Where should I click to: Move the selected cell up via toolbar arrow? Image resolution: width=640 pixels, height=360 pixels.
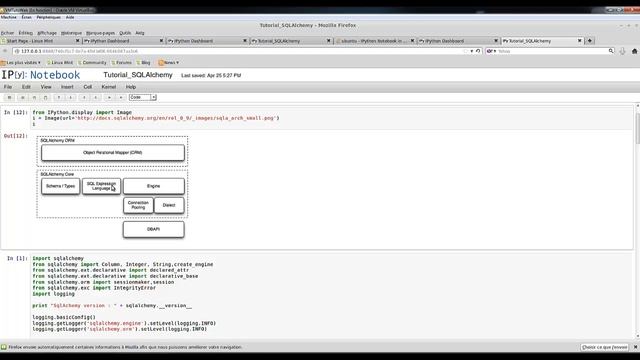pyautogui.click(x=59, y=98)
